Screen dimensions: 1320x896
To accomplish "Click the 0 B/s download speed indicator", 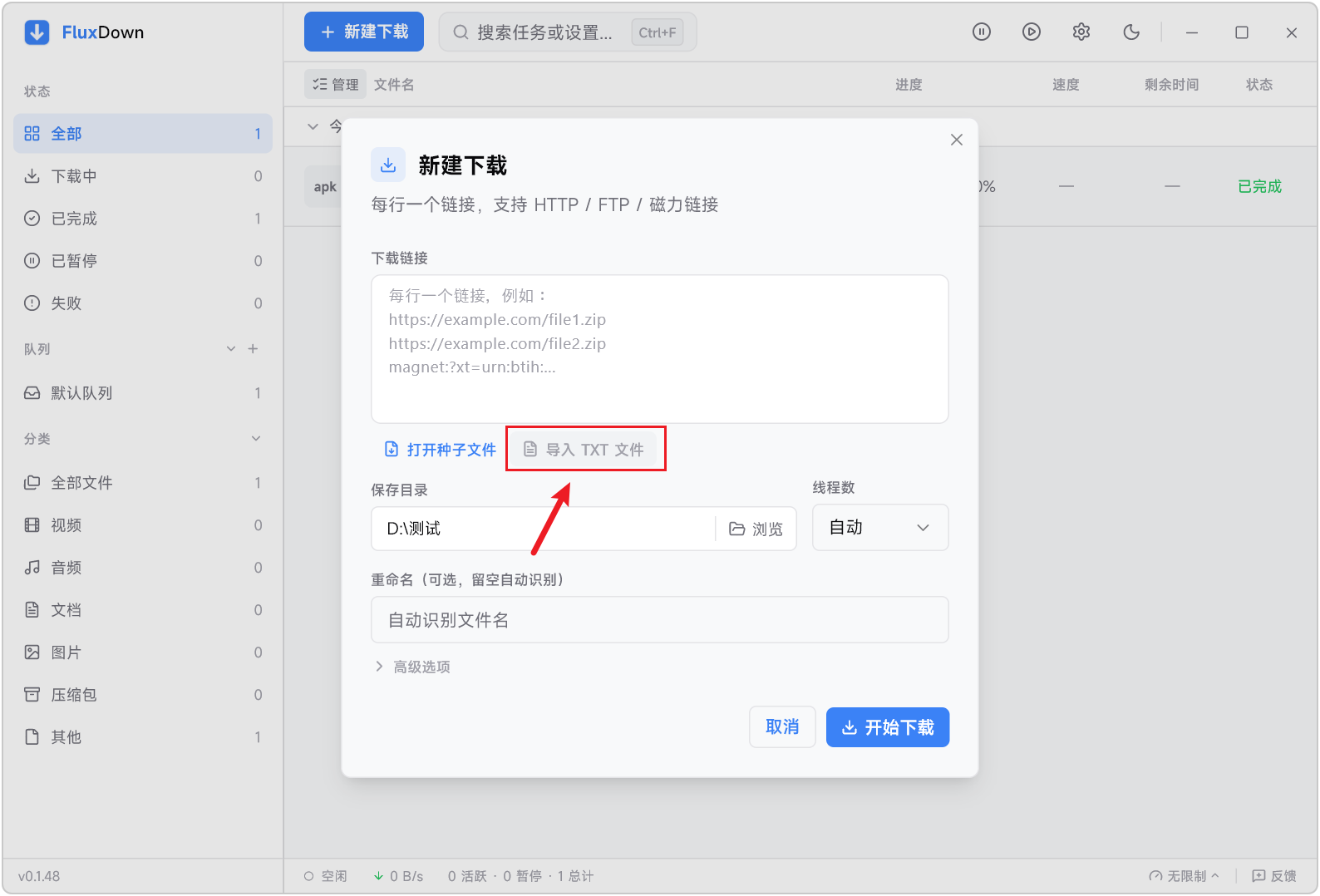I will (x=399, y=876).
